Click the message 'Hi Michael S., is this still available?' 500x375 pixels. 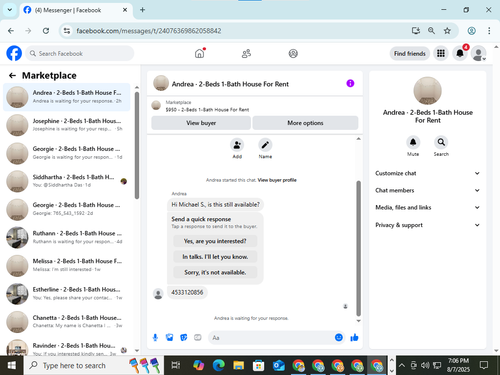click(215, 204)
